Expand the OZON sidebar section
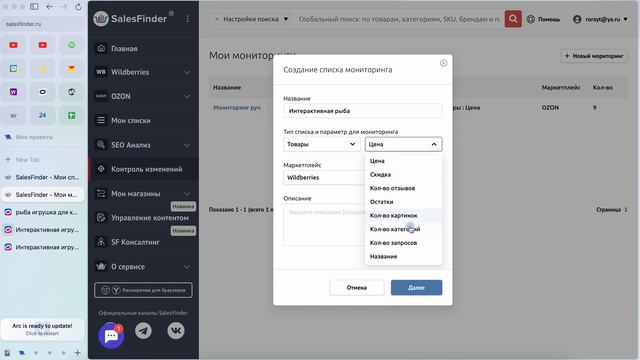The width and height of the screenshot is (640, 360). click(x=143, y=97)
